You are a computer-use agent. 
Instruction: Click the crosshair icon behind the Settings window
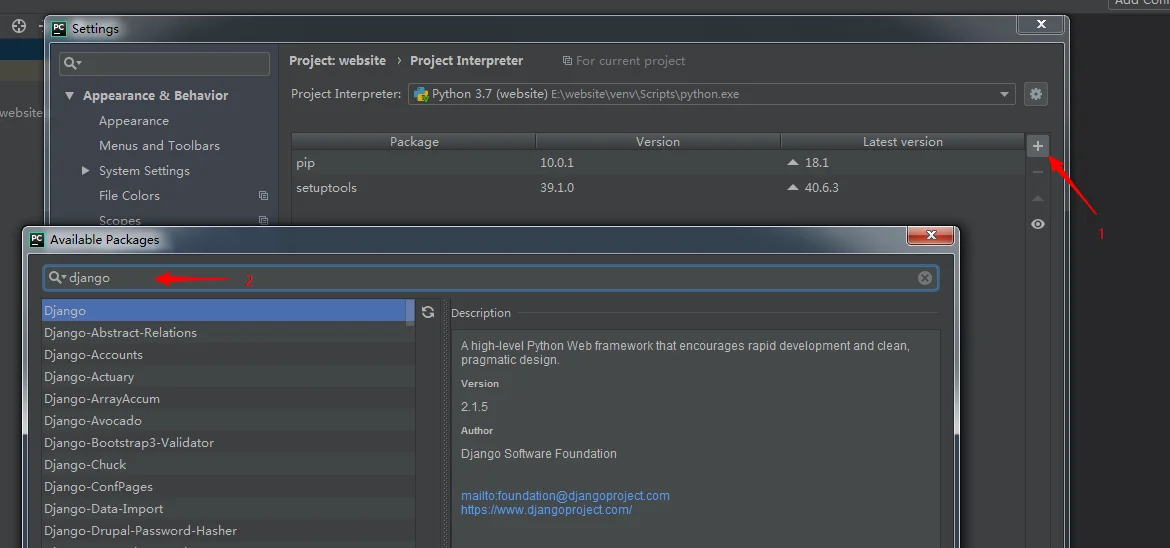pos(19,26)
